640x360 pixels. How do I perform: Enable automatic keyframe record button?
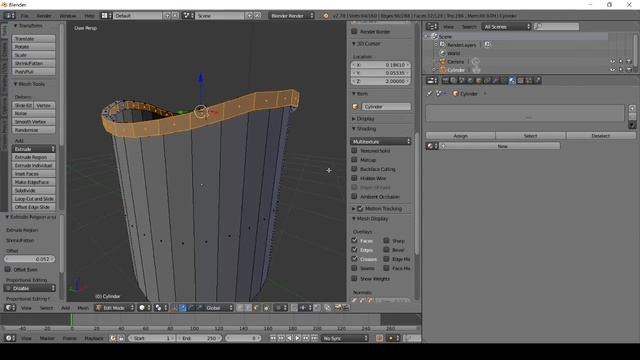click(x=379, y=338)
